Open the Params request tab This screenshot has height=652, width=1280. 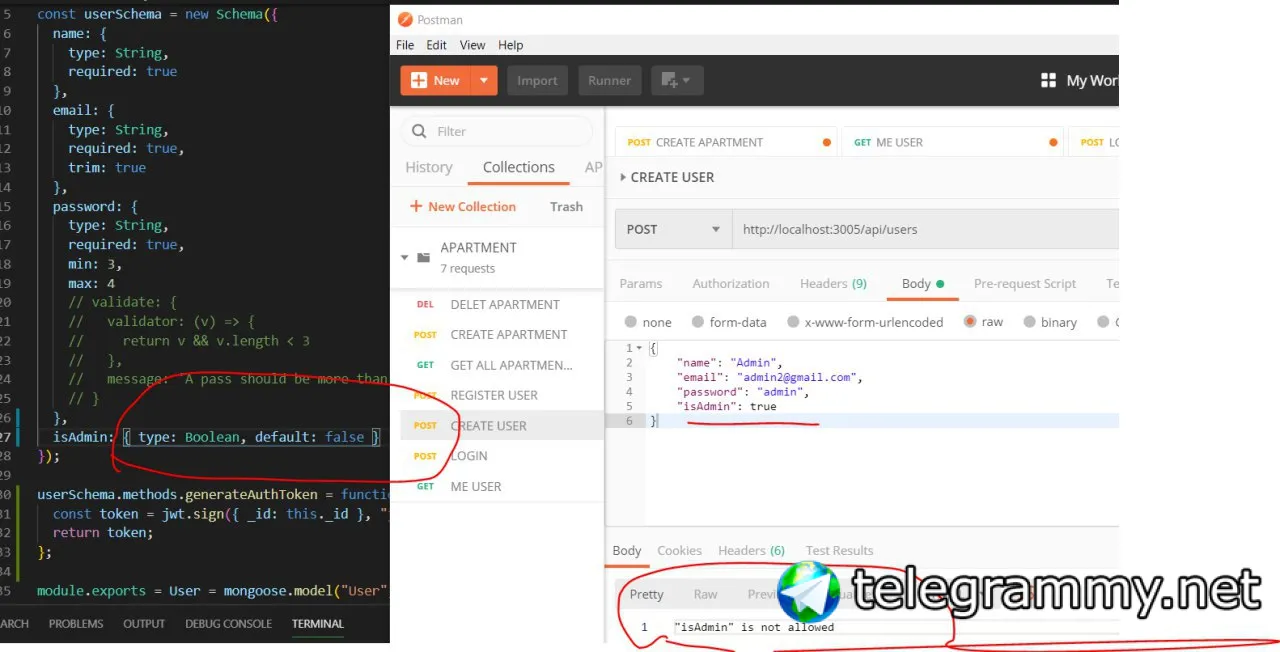(641, 284)
